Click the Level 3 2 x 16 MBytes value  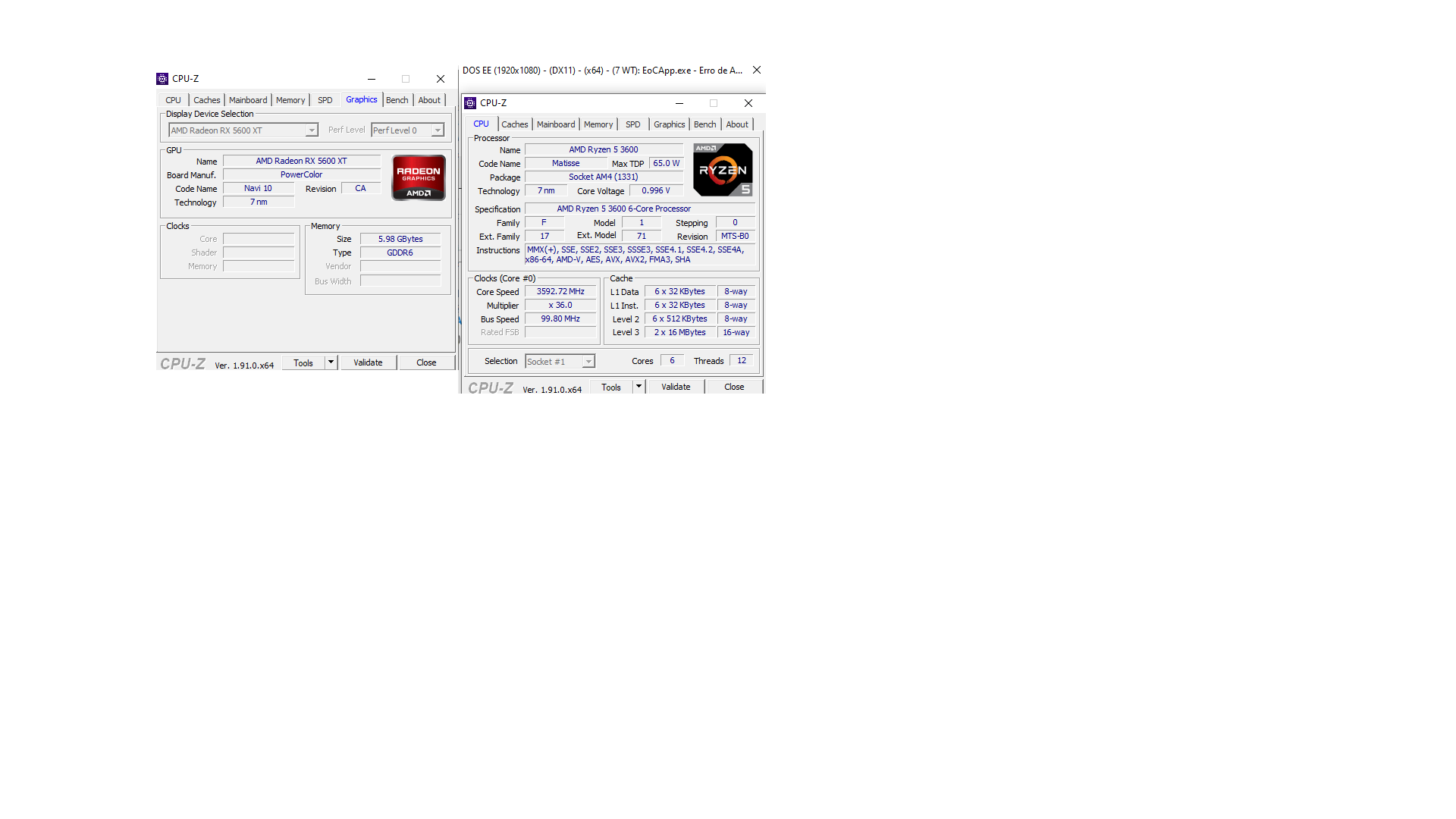pos(680,332)
